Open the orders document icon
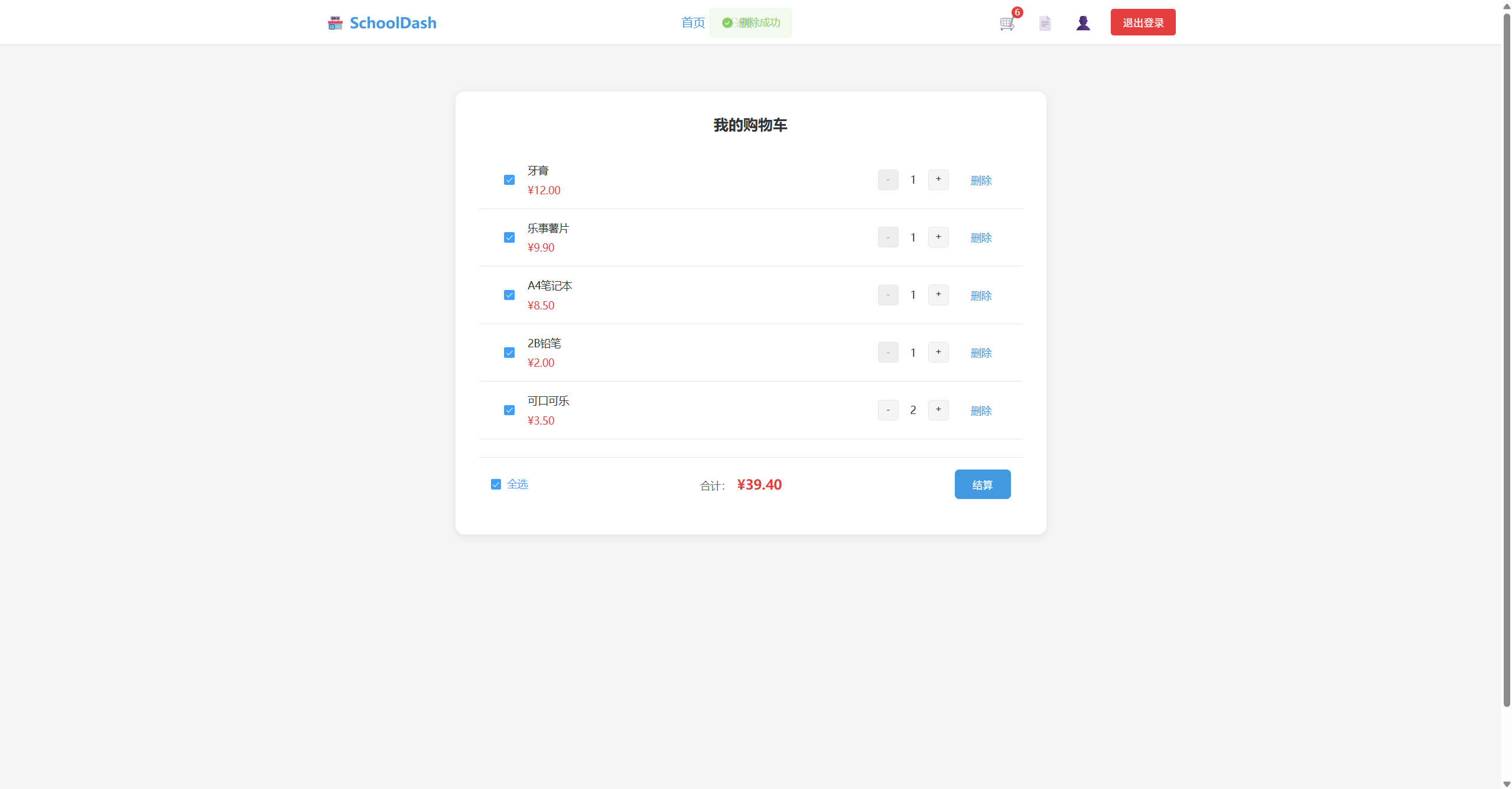The image size is (1512, 789). pos(1045,23)
